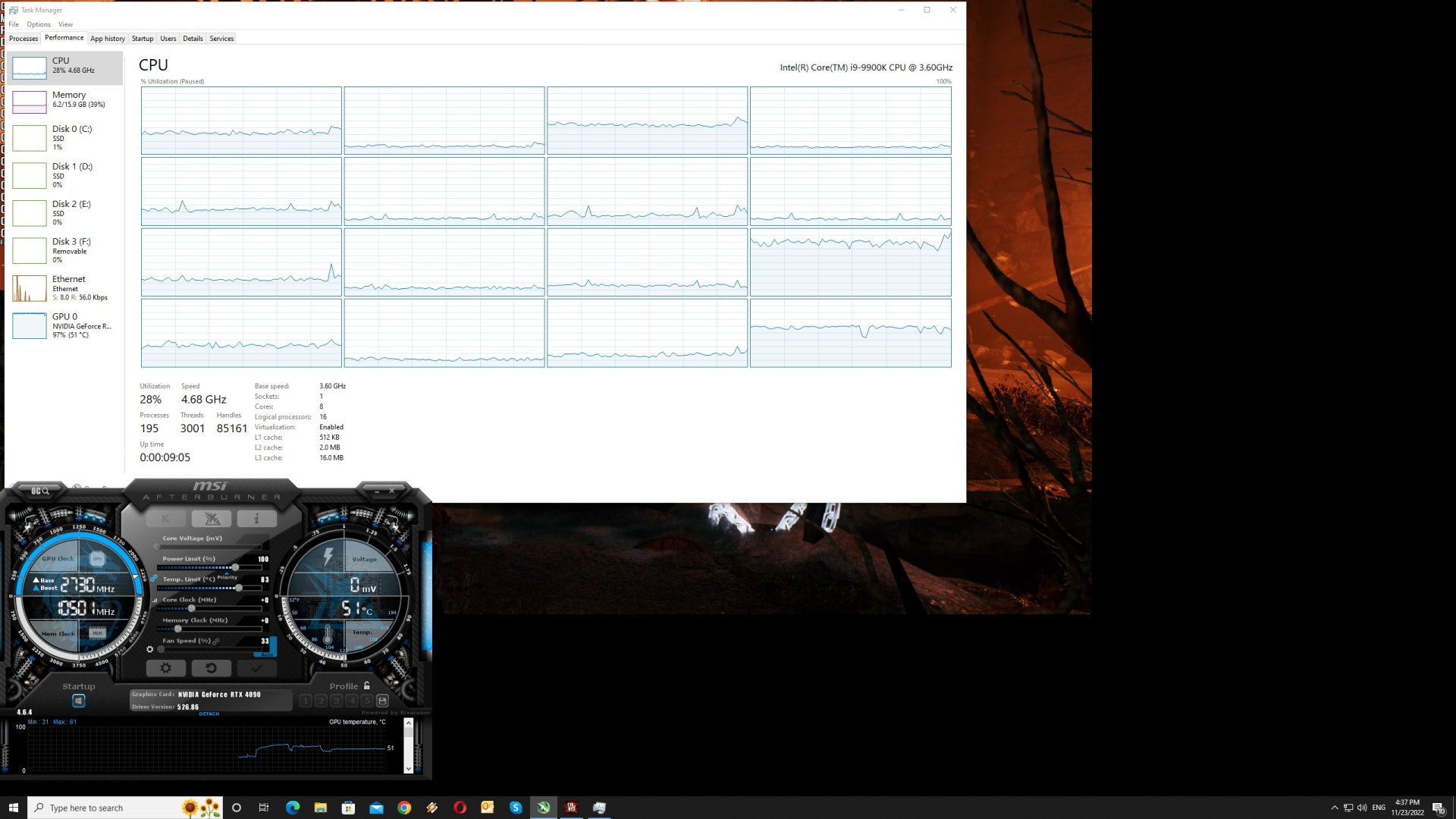The width and height of the screenshot is (1456, 819).
Task: Apply settings with the checkmark button
Action: coord(256,668)
